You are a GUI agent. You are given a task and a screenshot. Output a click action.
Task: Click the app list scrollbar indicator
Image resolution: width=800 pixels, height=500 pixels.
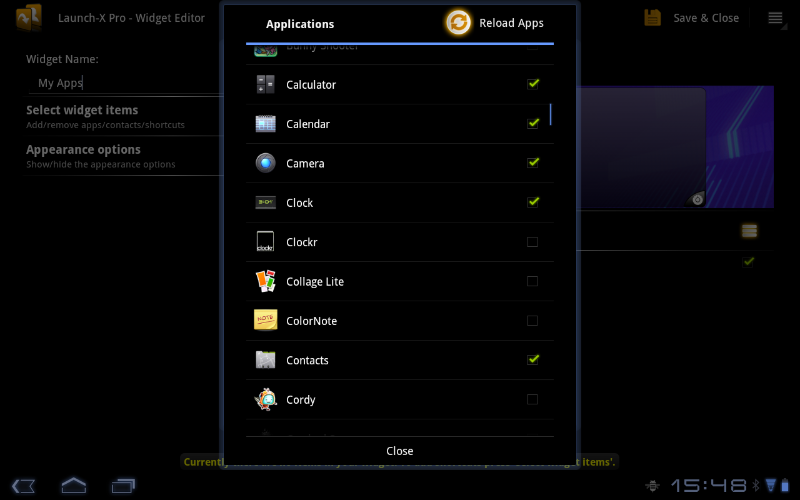[550, 114]
